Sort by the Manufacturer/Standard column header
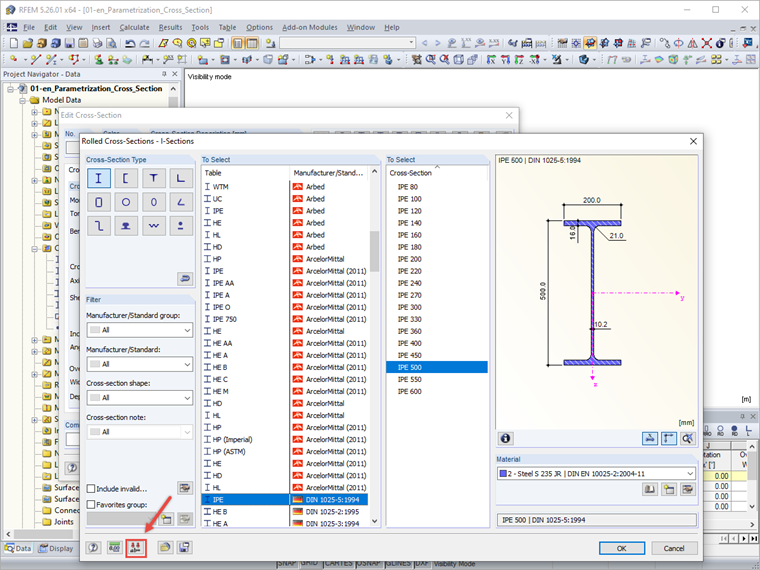Viewport: 760px width, 570px height. [329, 173]
